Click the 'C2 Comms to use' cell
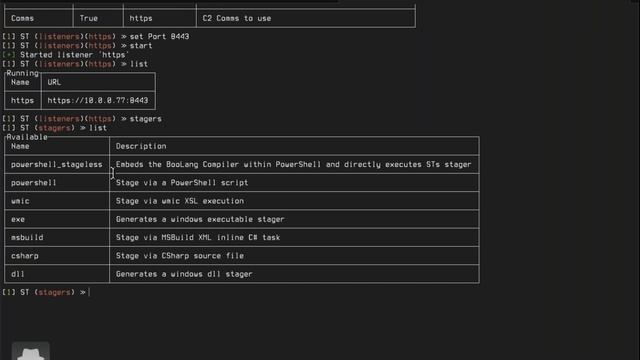This screenshot has width=640, height=360. 237,18
